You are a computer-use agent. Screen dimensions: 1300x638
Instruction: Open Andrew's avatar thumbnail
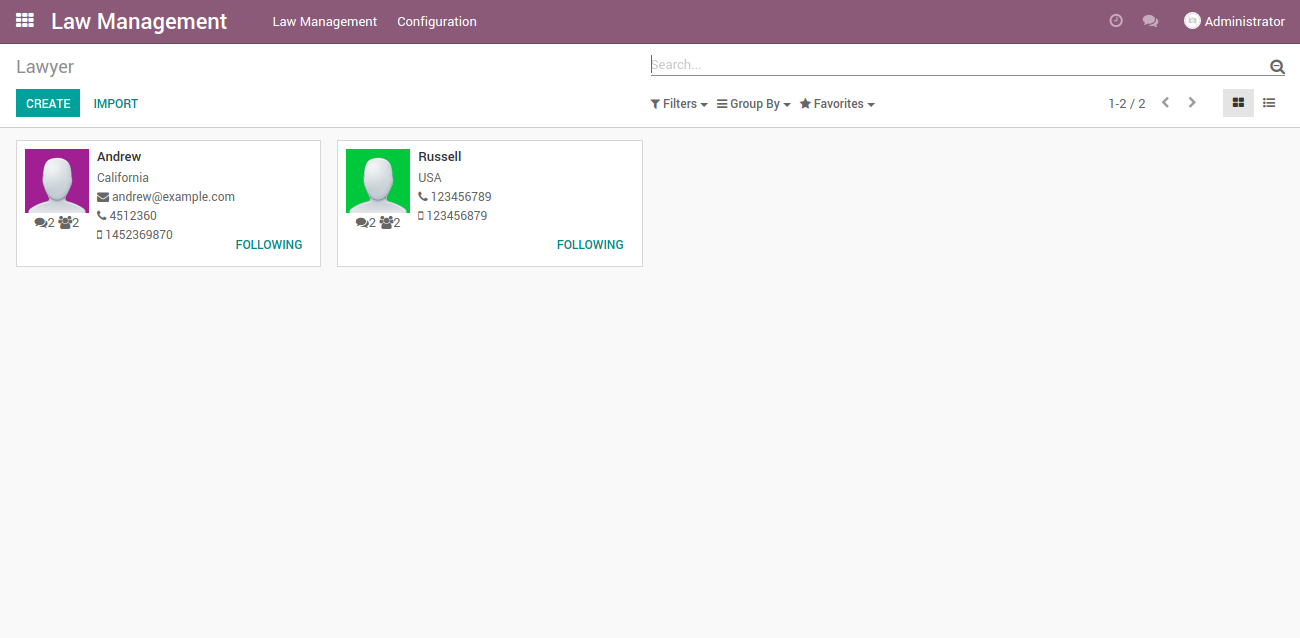tap(57, 181)
